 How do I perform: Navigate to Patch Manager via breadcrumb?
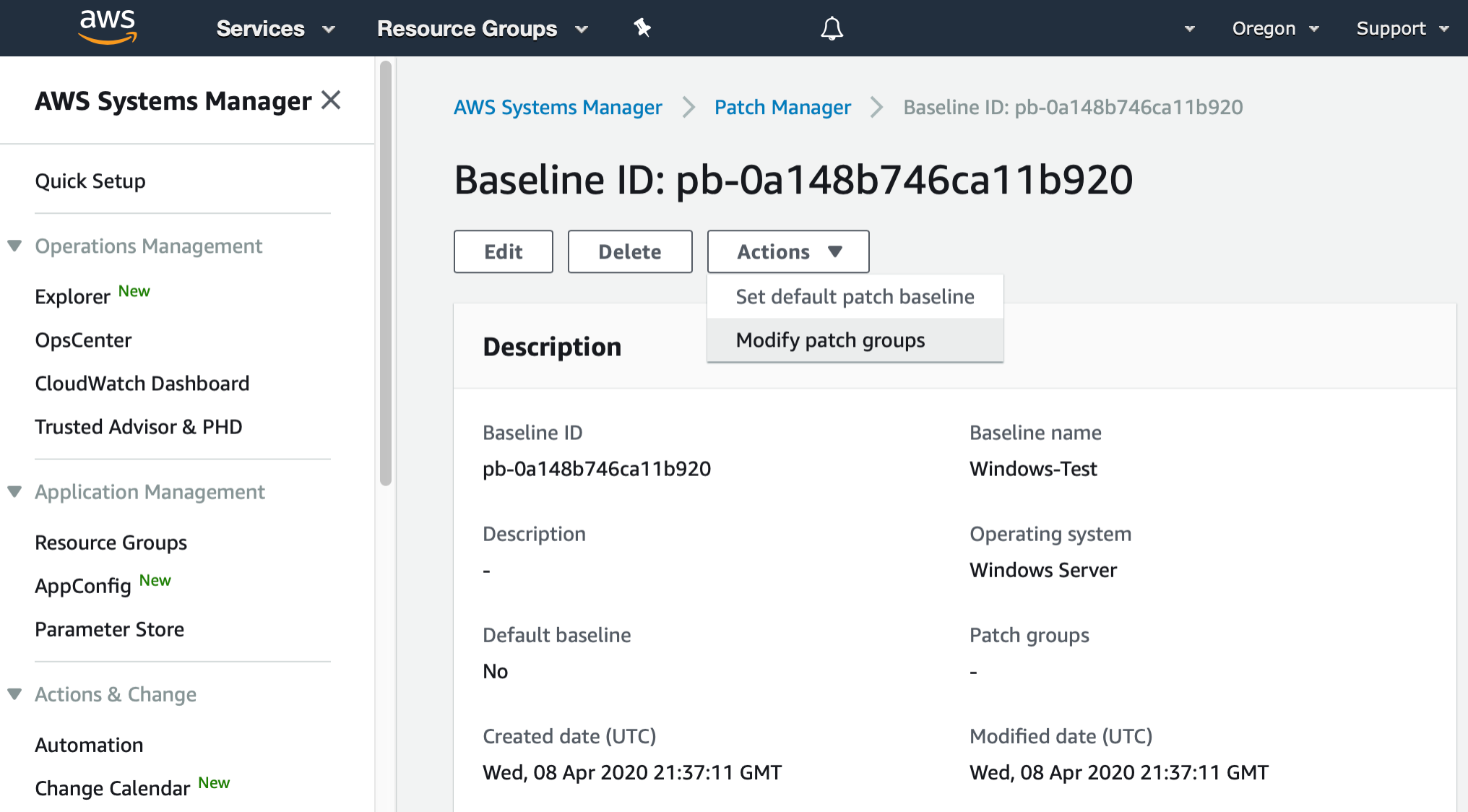pyautogui.click(x=782, y=107)
